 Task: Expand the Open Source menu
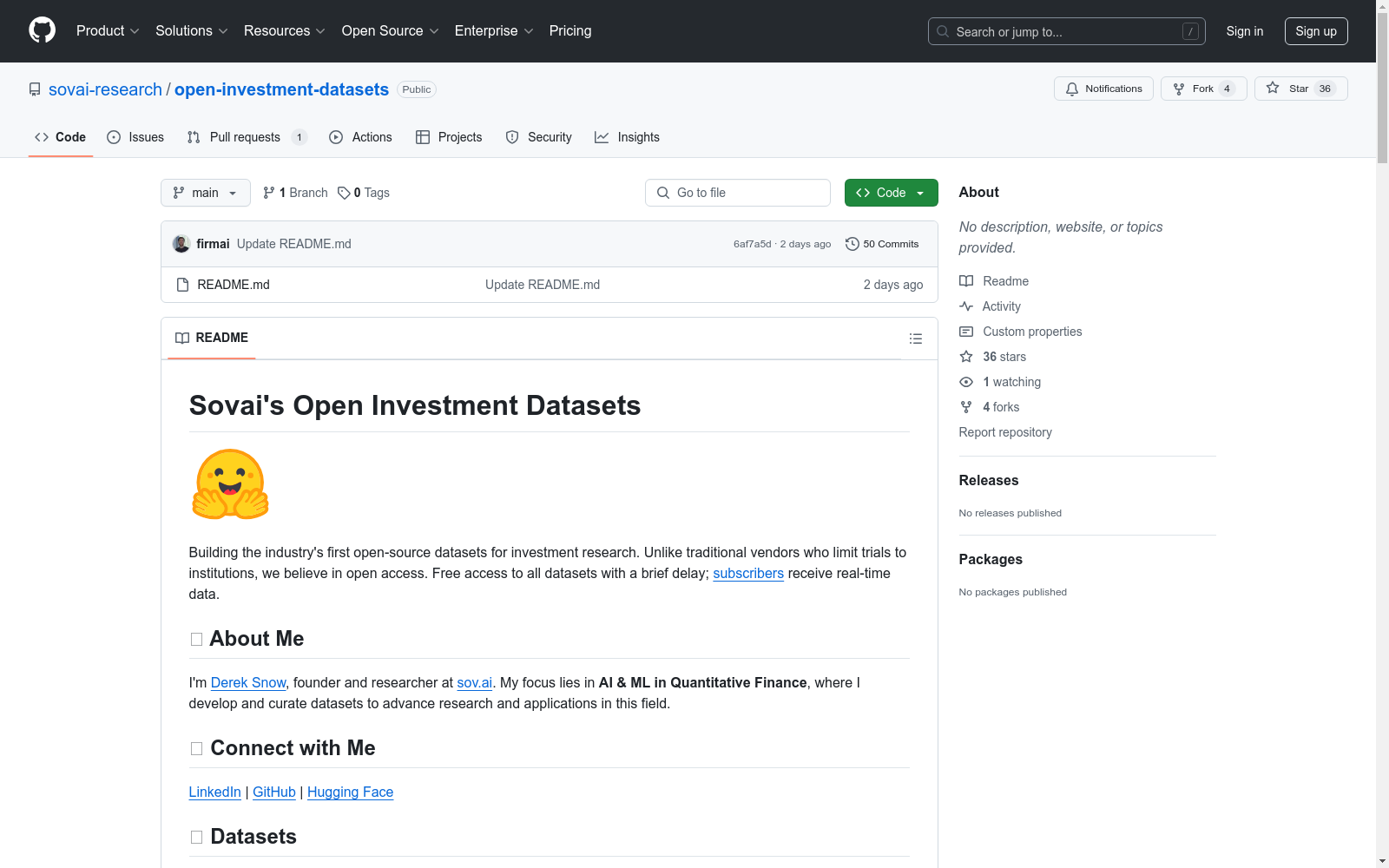click(x=391, y=30)
